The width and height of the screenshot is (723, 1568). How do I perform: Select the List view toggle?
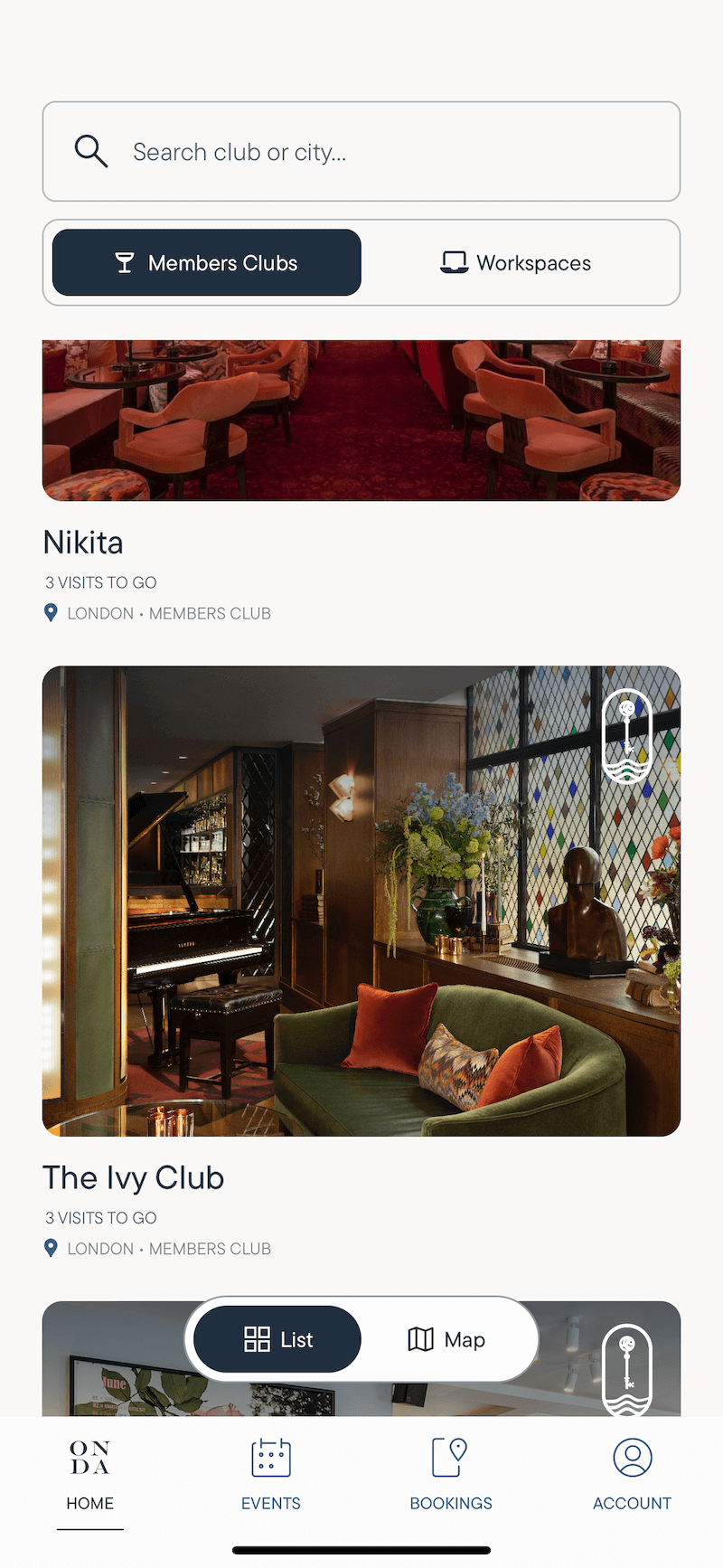click(x=277, y=1339)
